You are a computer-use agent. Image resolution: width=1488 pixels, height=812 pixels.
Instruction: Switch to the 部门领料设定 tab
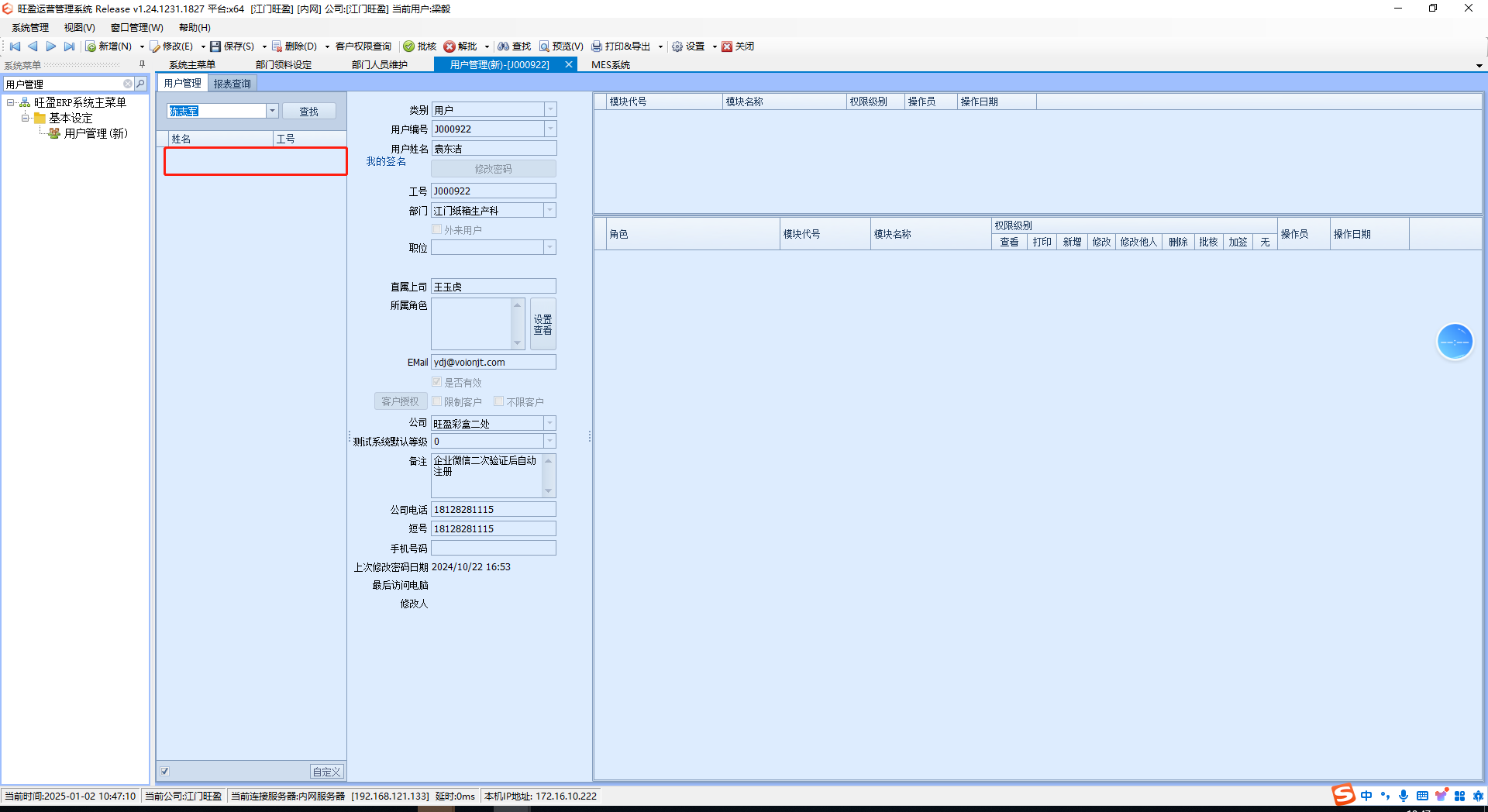284,65
